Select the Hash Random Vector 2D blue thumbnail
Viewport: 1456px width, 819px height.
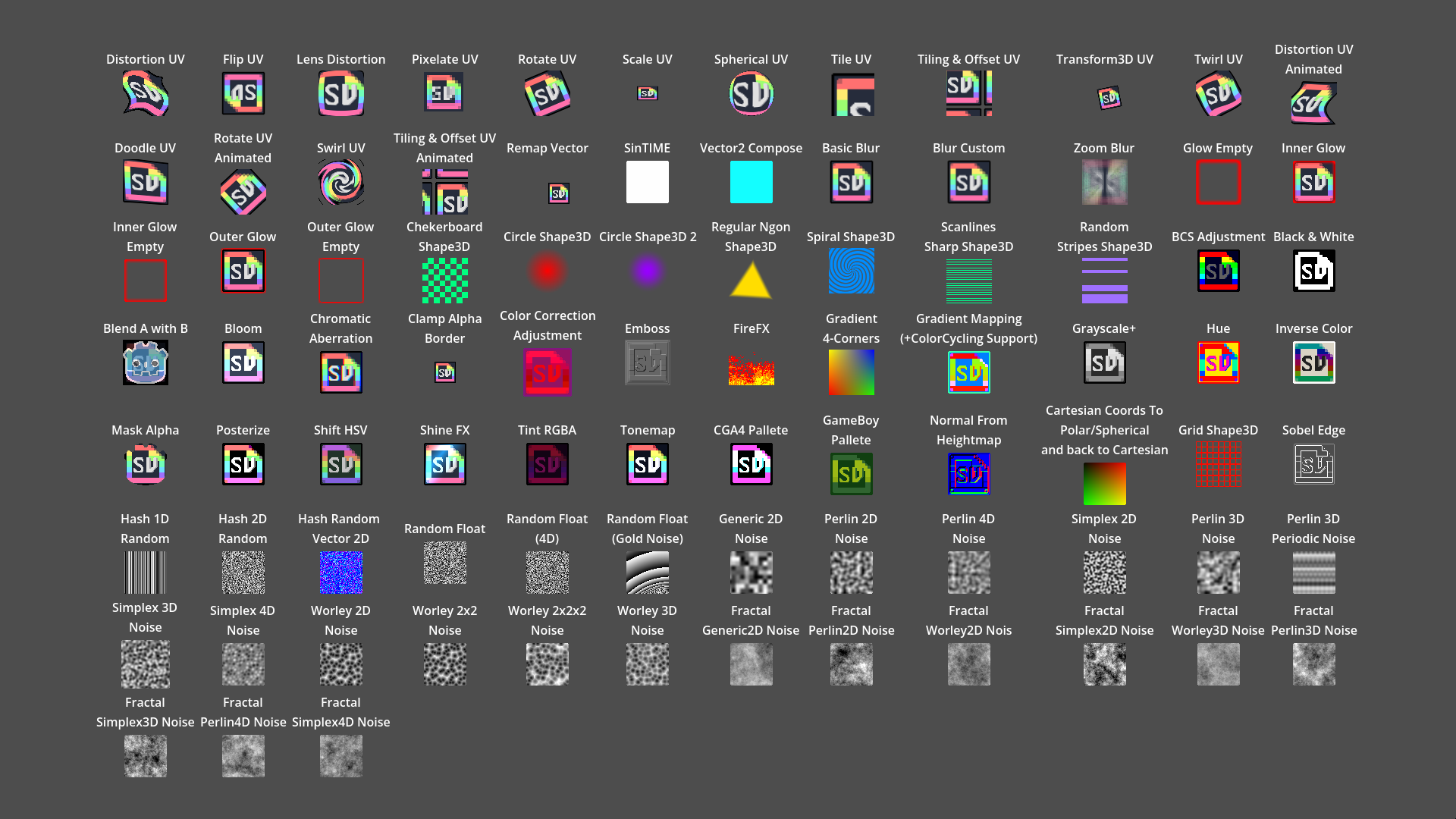[x=340, y=573]
